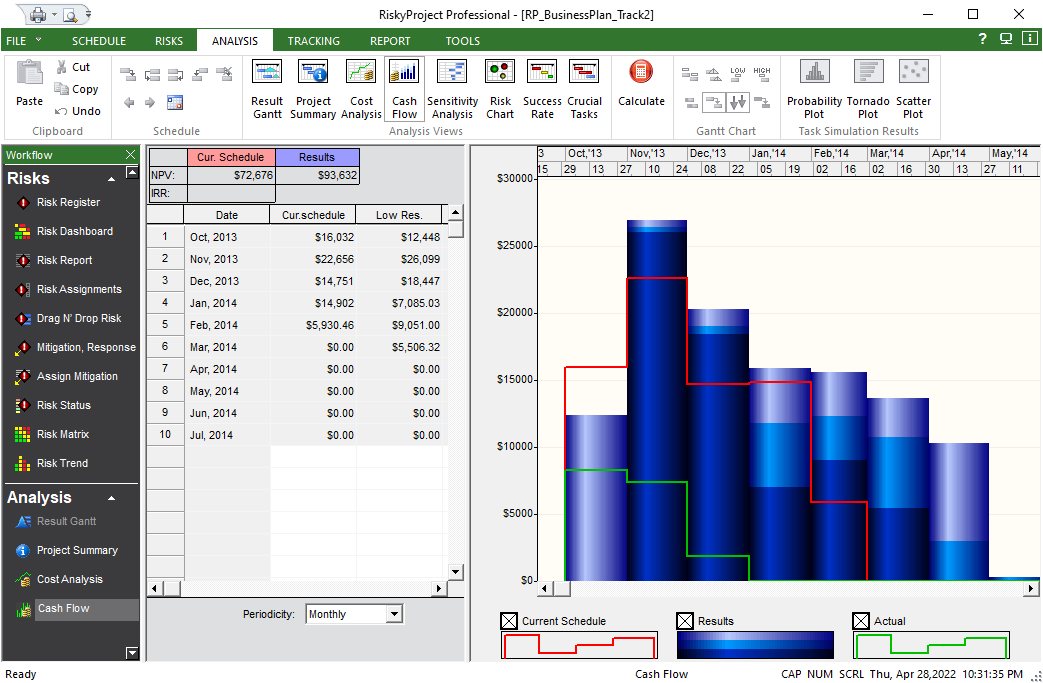Open the Cost Analysis ribbon view
Image resolution: width=1043 pixels, height=683 pixels.
(361, 89)
